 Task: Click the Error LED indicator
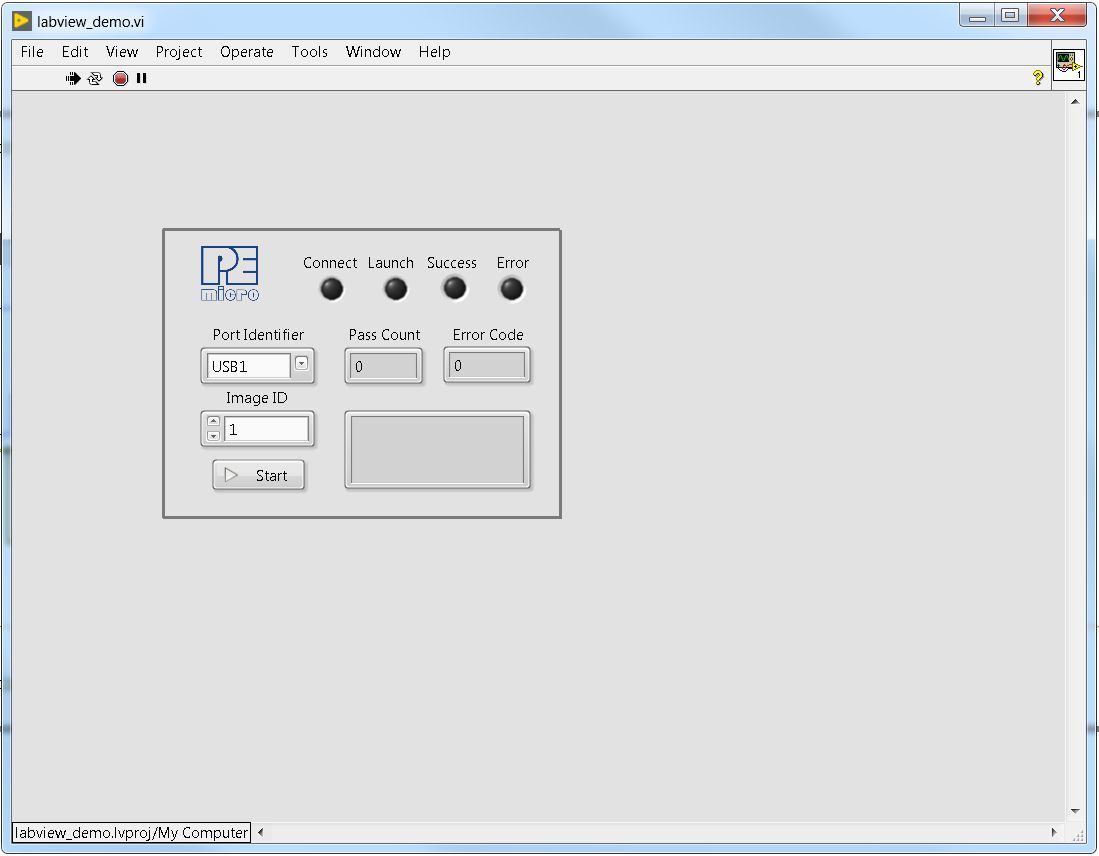(x=512, y=289)
